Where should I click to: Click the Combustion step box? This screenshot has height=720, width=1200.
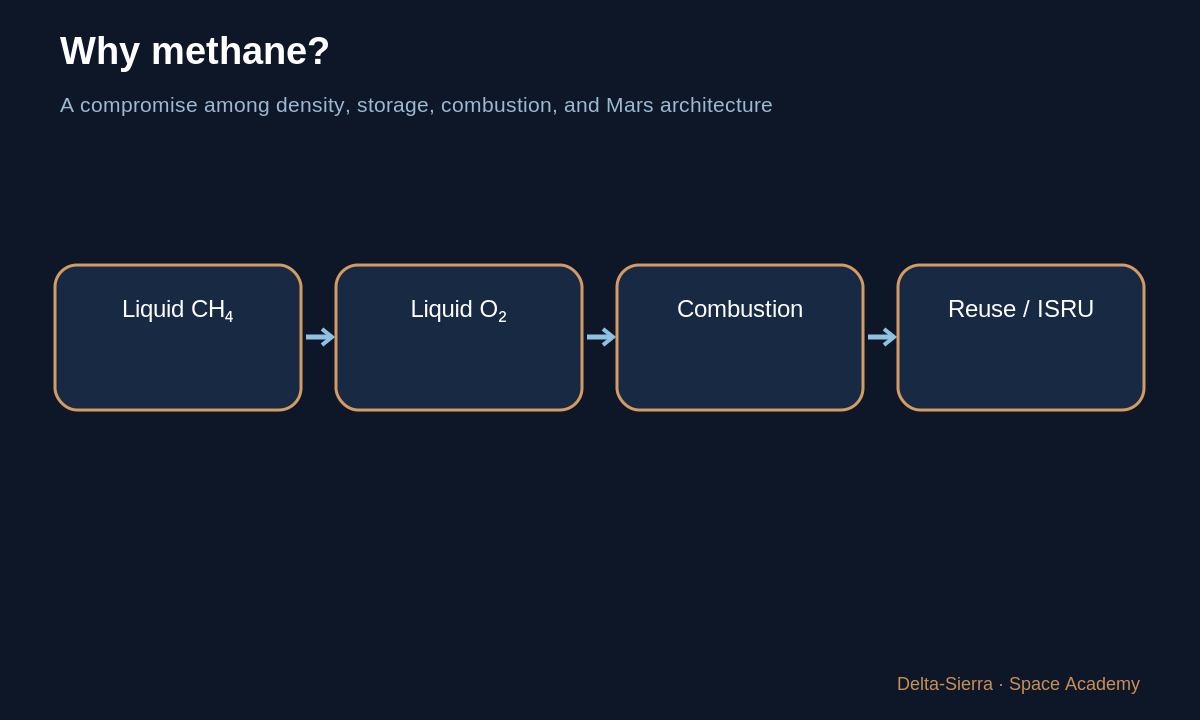point(740,338)
